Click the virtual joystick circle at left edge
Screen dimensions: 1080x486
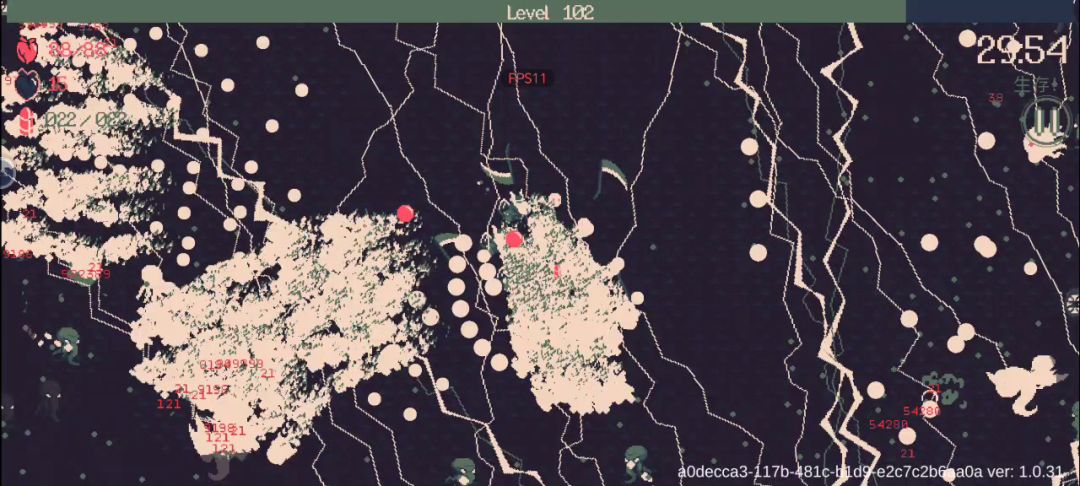[6, 172]
